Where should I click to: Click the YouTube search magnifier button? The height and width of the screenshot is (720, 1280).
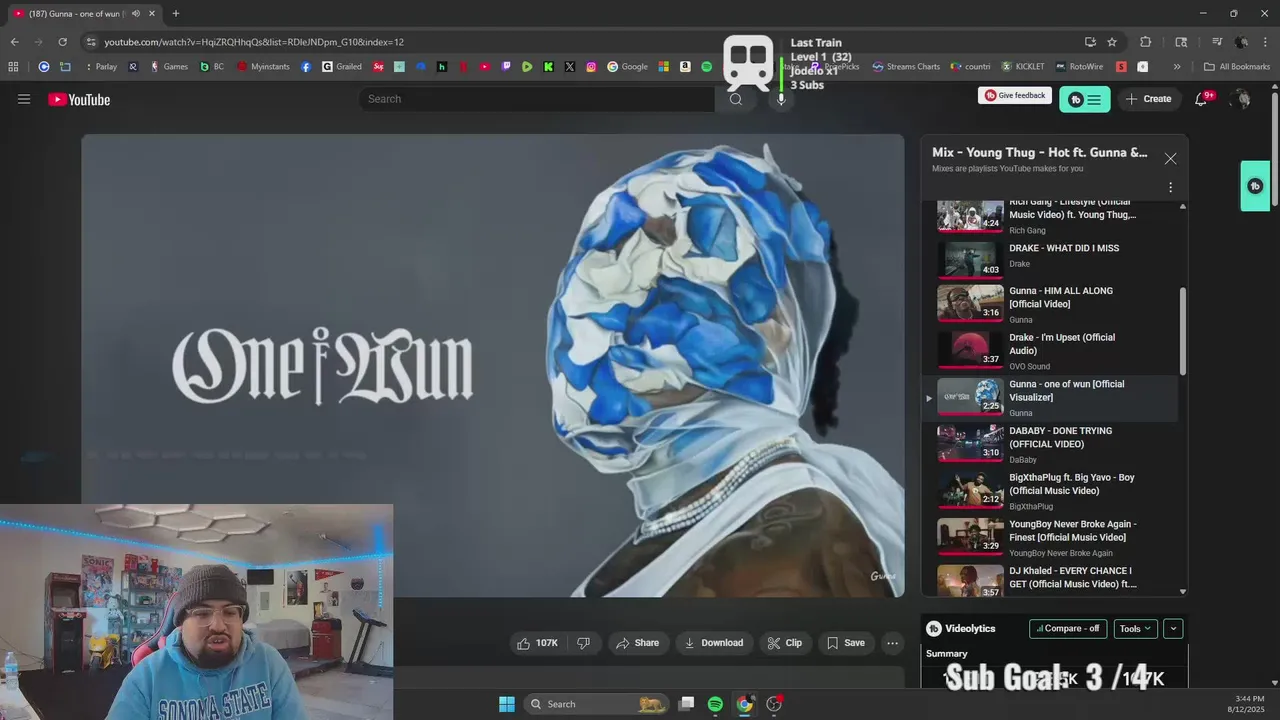pos(736,99)
